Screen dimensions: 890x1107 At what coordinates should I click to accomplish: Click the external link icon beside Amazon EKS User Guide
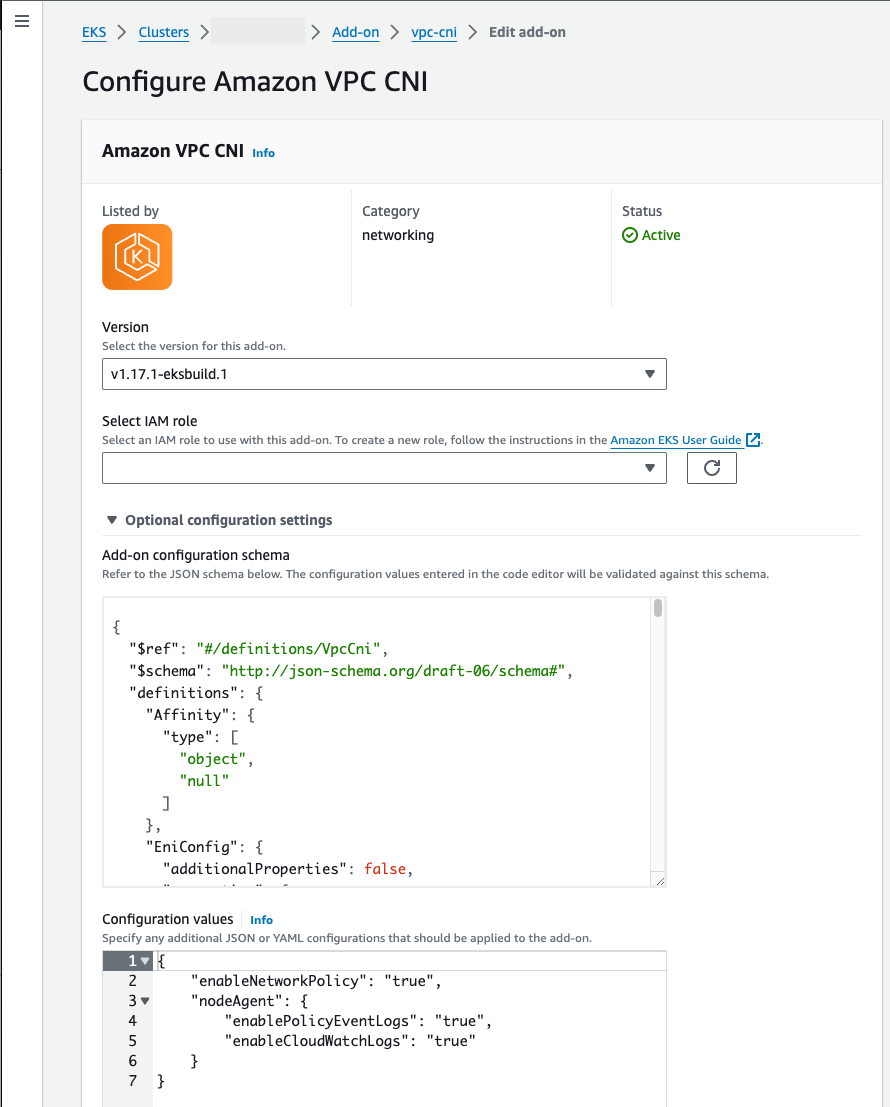point(753,440)
